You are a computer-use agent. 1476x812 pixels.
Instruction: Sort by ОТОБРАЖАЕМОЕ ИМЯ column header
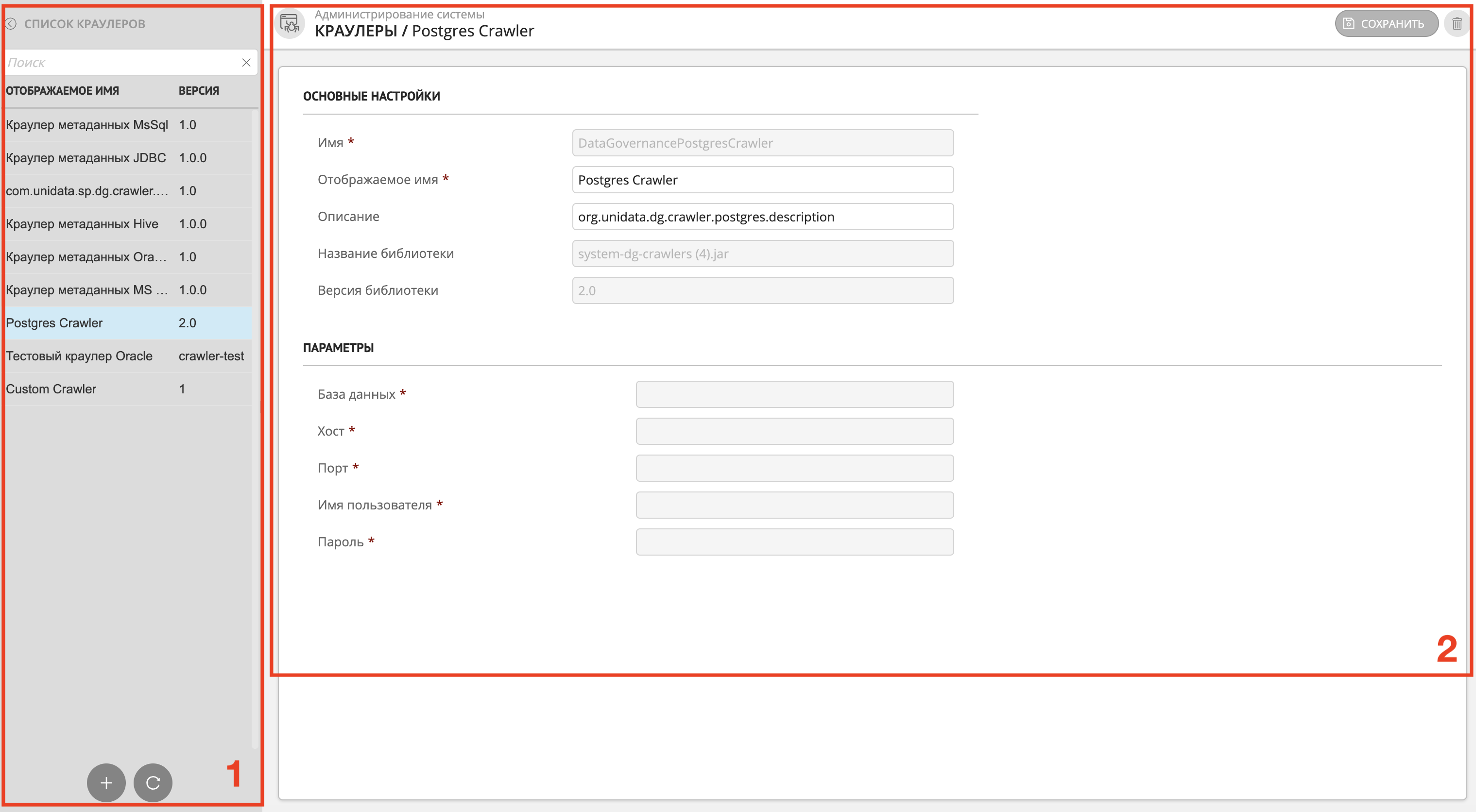(x=63, y=90)
